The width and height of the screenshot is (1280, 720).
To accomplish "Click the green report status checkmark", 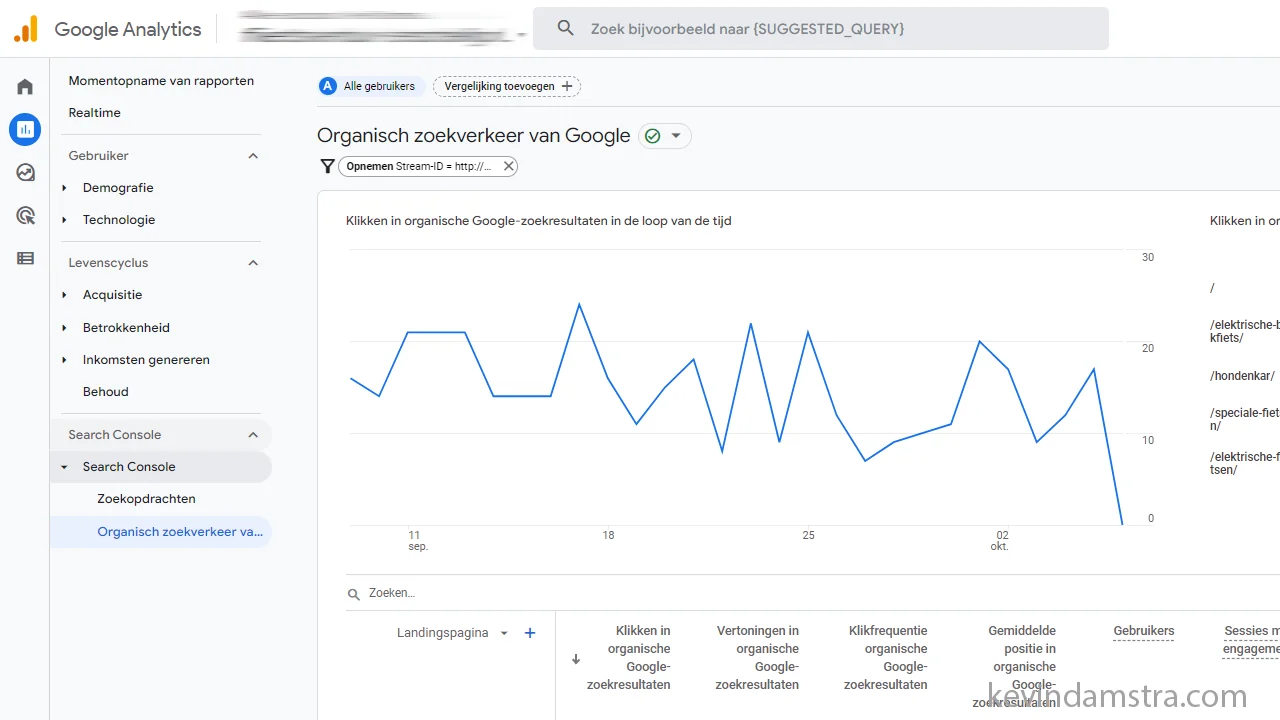I will coord(653,136).
